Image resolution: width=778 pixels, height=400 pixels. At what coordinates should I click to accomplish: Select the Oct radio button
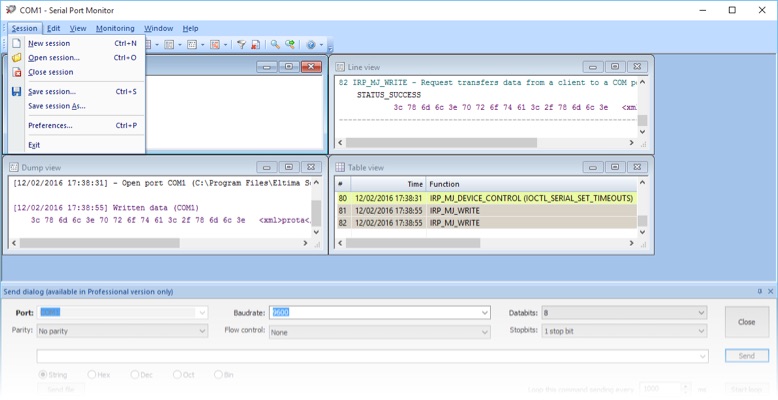pyautogui.click(x=177, y=375)
